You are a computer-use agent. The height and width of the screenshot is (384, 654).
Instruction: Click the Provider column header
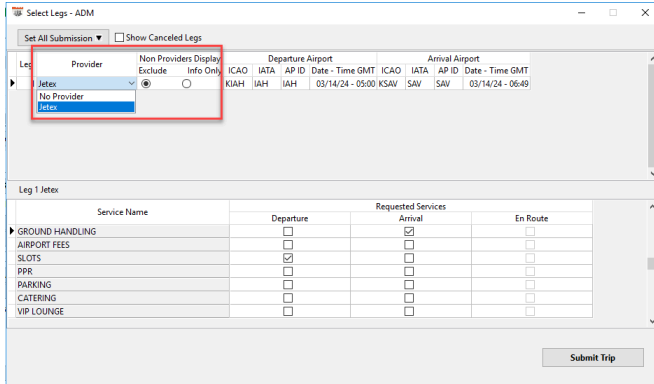click(x=86, y=64)
